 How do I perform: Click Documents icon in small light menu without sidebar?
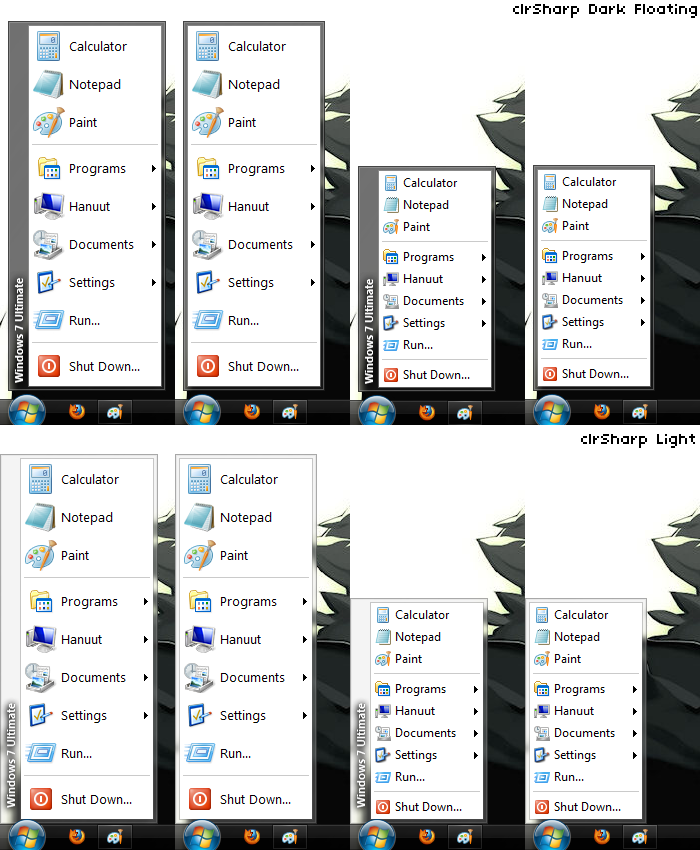[x=542, y=733]
